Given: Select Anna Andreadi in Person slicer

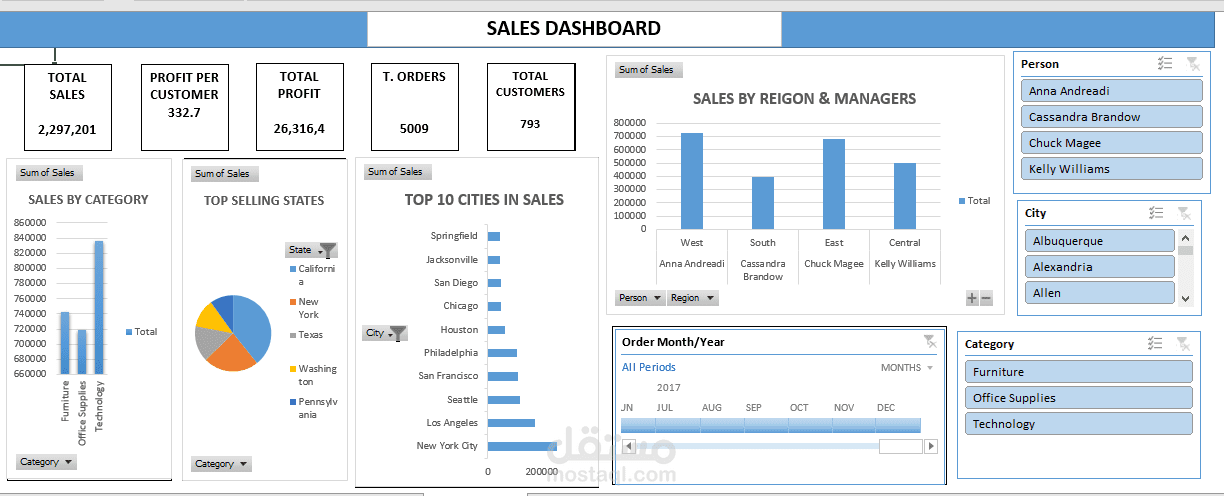Looking at the screenshot, I should 1111,91.
